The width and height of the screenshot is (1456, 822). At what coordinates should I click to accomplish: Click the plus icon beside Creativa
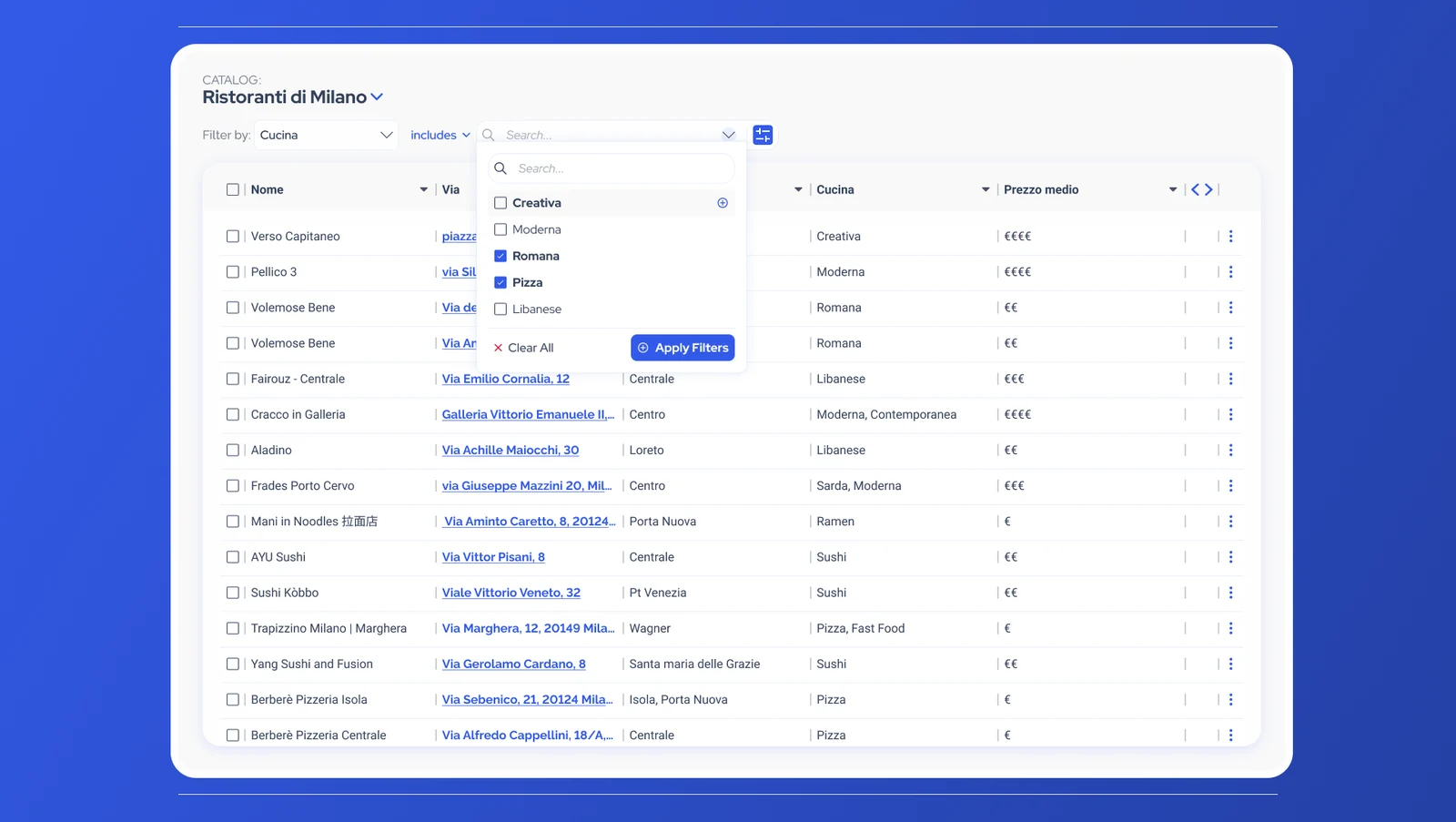coord(723,203)
